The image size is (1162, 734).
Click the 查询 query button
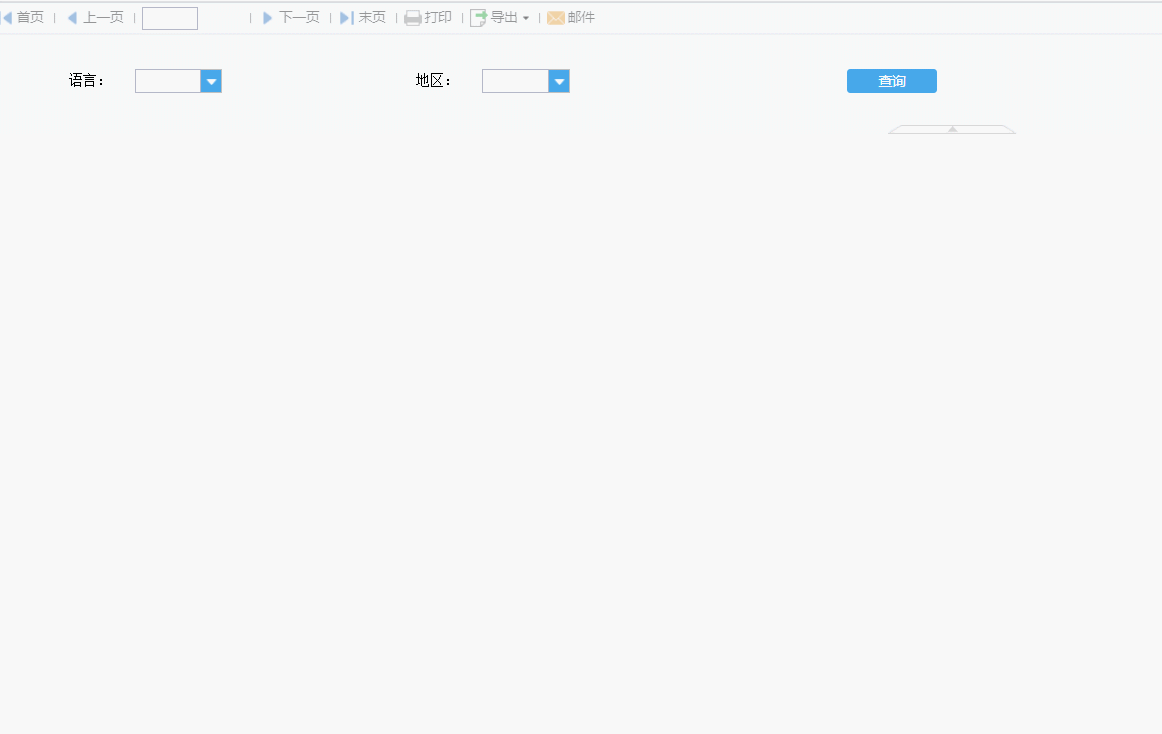[x=892, y=81]
